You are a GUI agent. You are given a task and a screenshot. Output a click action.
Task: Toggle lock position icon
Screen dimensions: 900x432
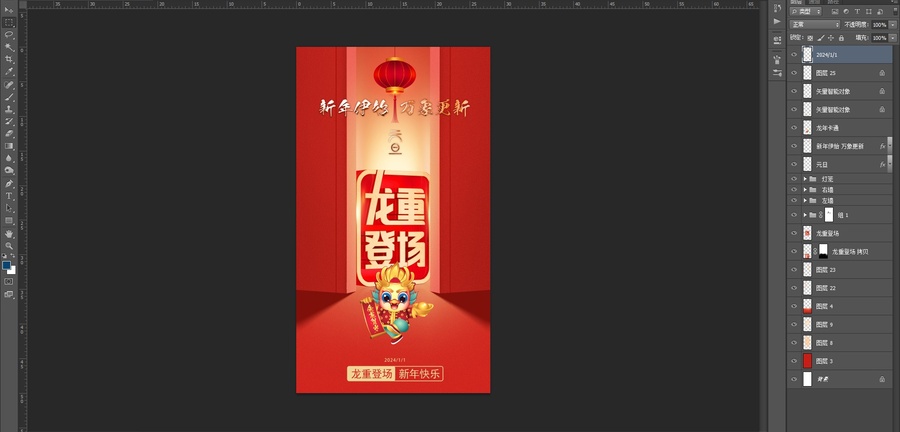[831, 38]
